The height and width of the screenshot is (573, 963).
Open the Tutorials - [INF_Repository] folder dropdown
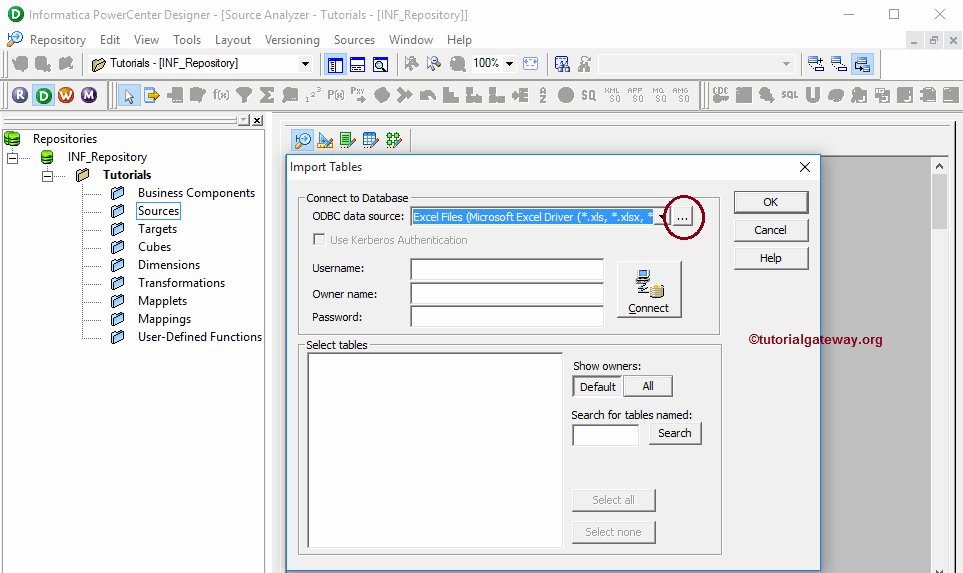click(305, 64)
